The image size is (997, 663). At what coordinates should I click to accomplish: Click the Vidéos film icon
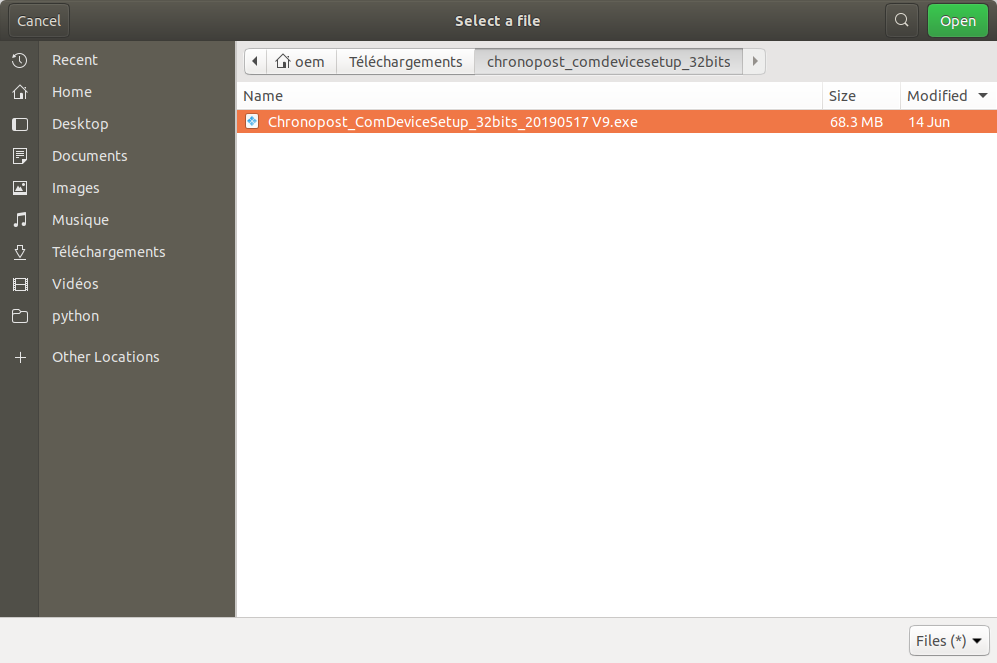pos(19,284)
